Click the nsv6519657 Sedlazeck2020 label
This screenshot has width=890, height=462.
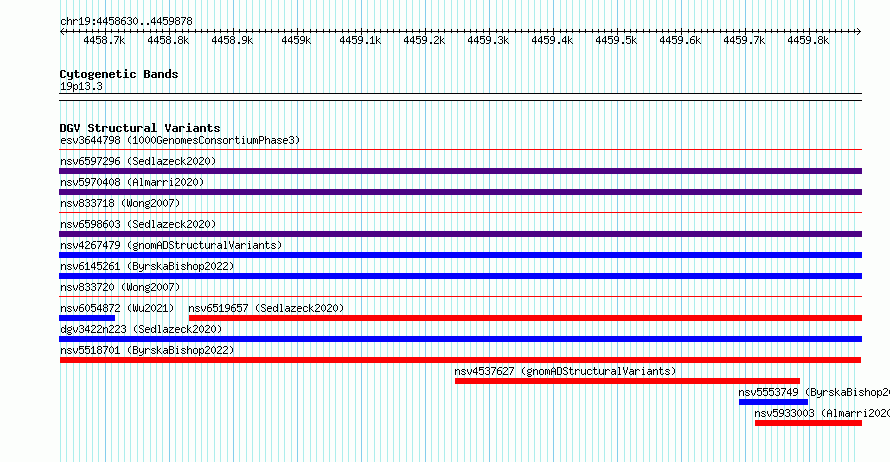(x=266, y=308)
